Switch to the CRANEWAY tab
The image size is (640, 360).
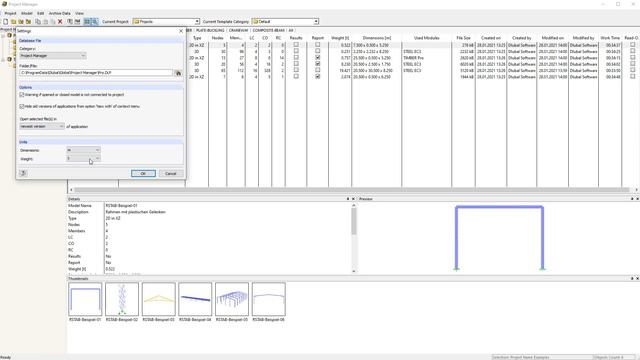pyautogui.click(x=238, y=31)
